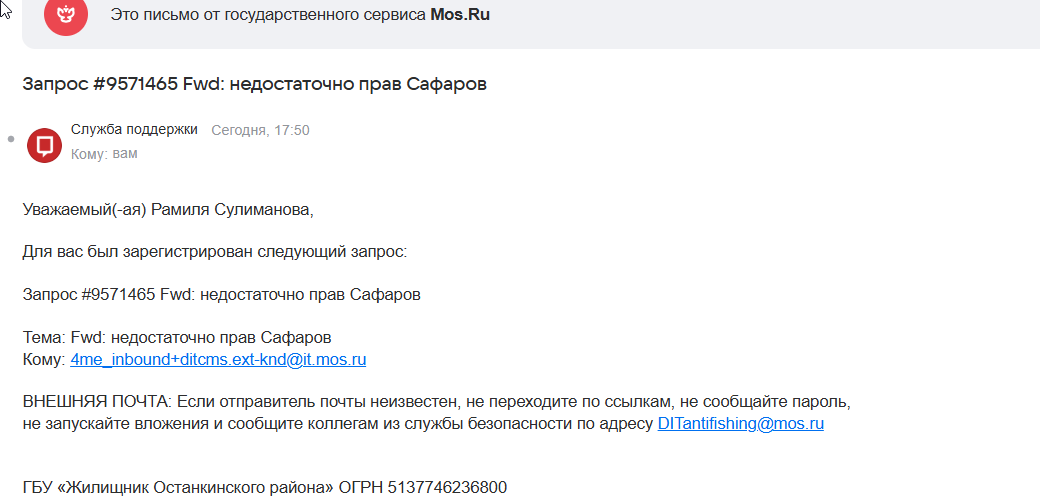Click body line Запрос #9571465 below the greeting
The height and width of the screenshot is (499, 1040).
222,295
